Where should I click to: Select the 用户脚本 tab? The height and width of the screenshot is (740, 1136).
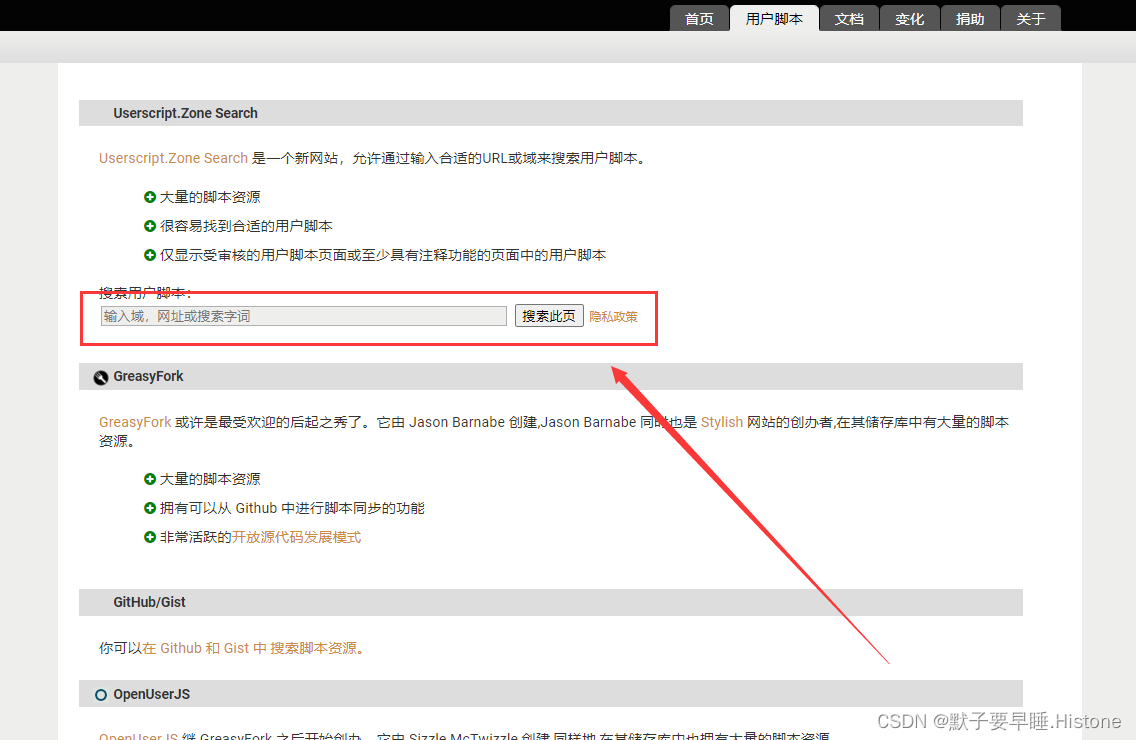[774, 19]
